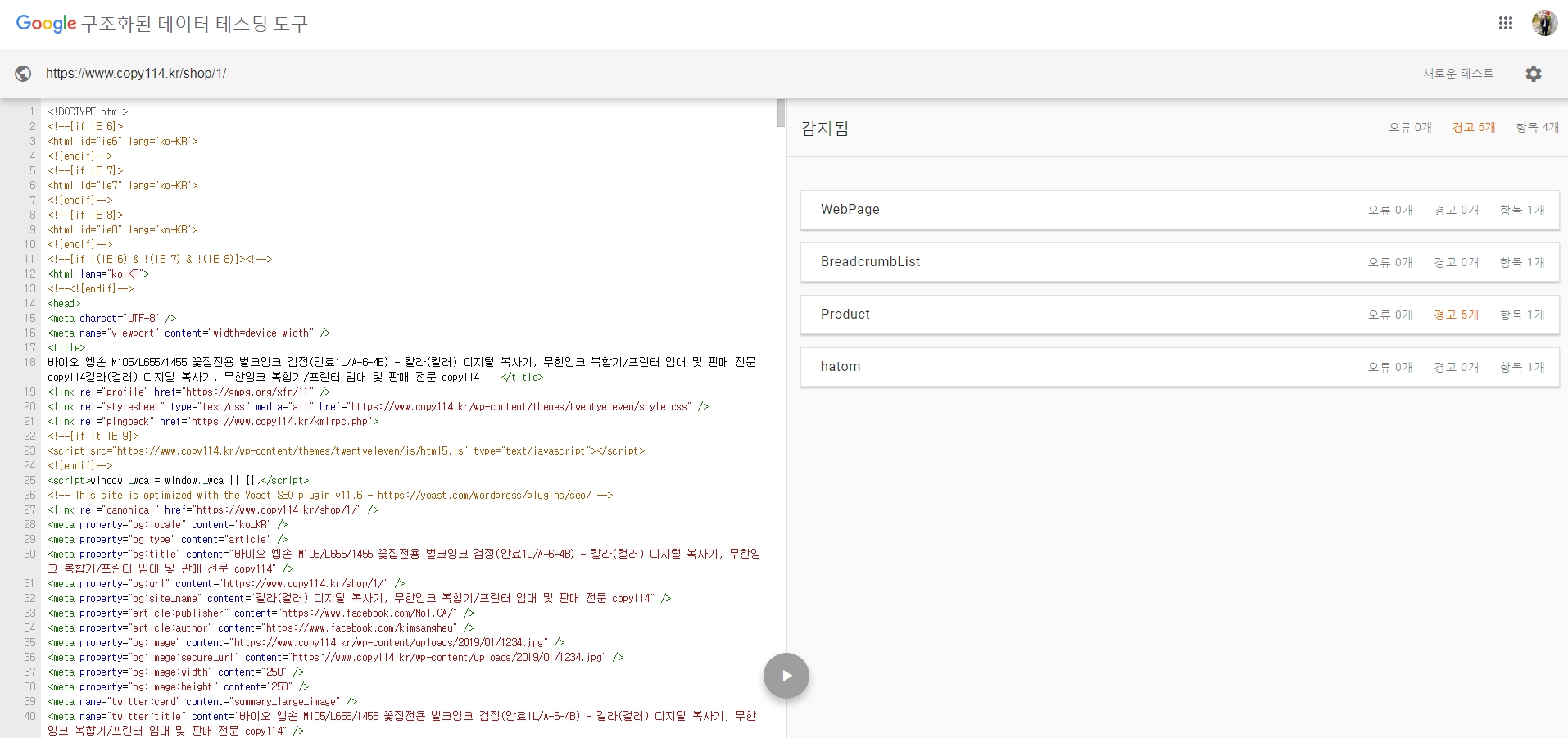Screen dimensions: 1568x738
Task: Click the viewport meta tag on line 16
Action: (188, 333)
